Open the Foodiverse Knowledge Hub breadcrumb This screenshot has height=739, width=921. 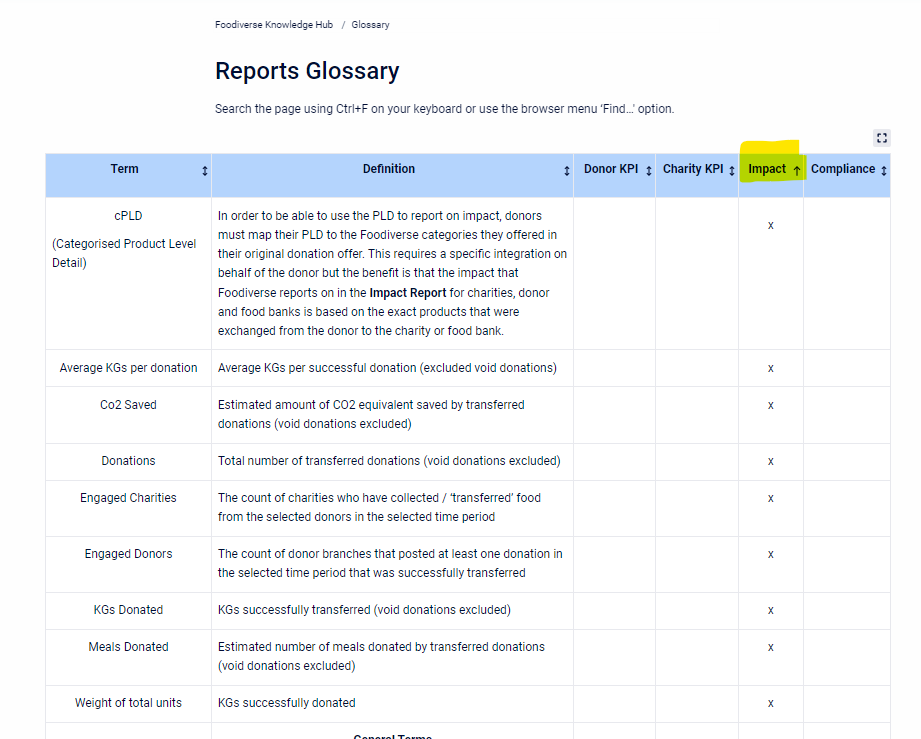(274, 25)
